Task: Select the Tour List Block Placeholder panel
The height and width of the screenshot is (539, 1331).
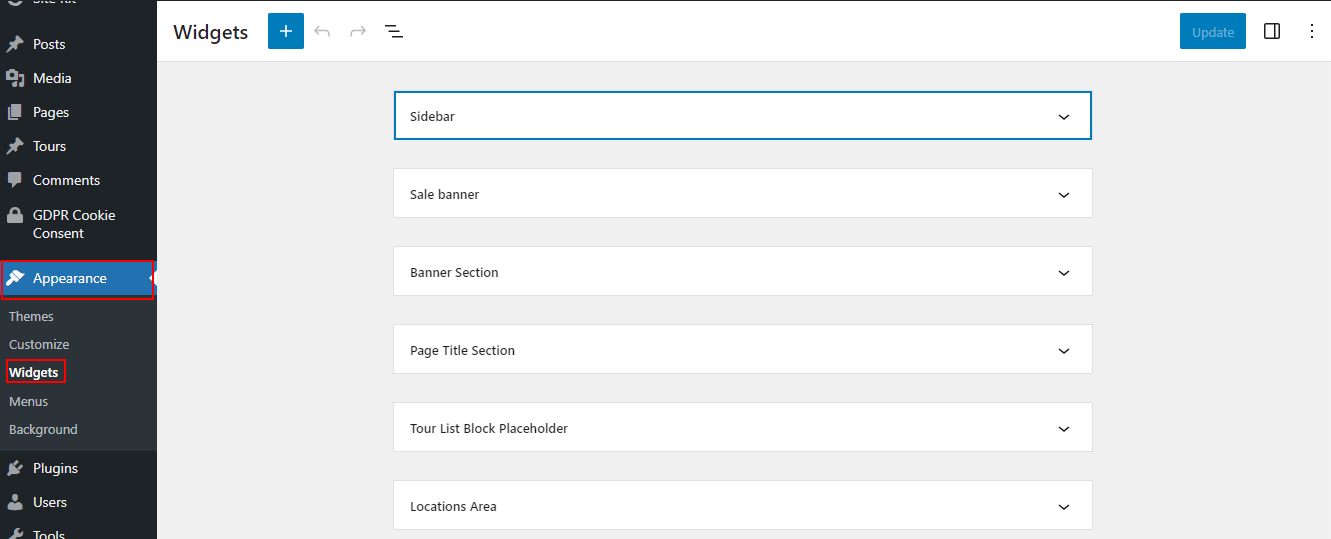Action: point(743,428)
